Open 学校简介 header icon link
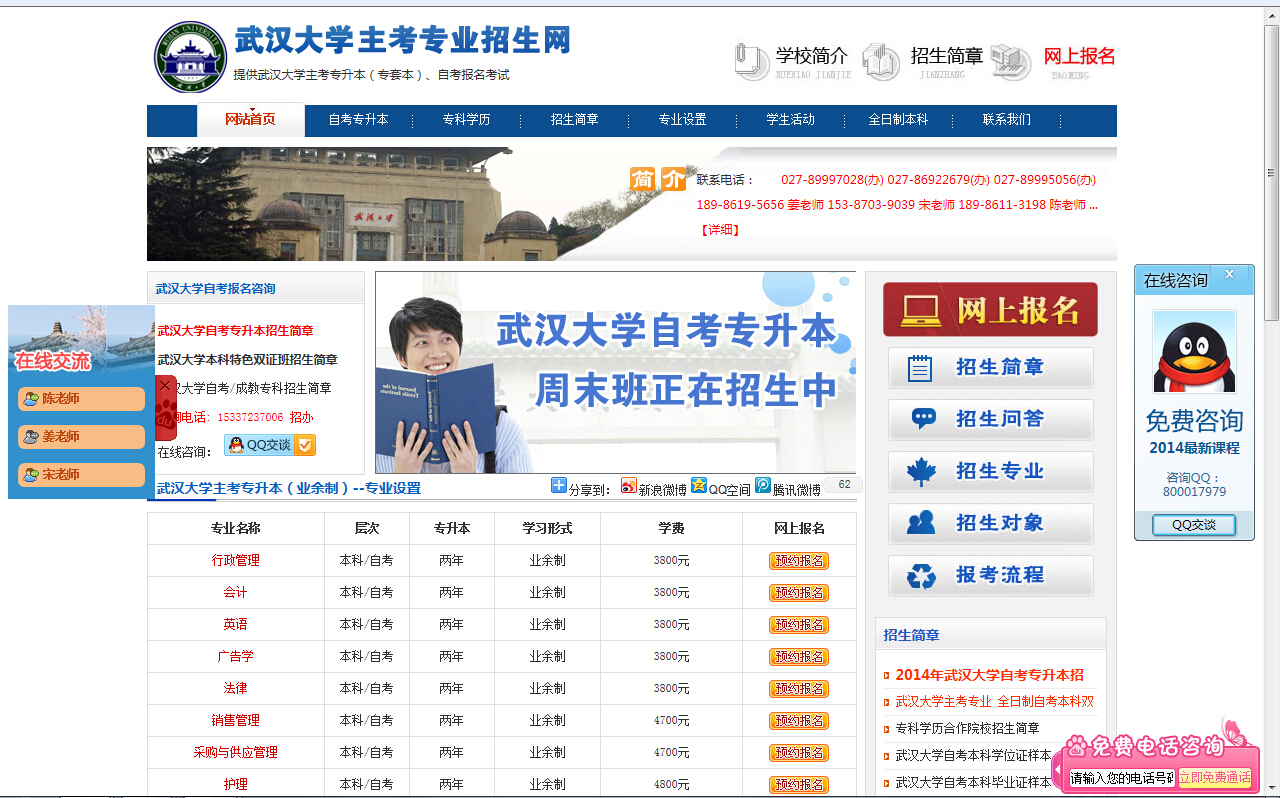Viewport: 1280px width, 798px height. tap(793, 62)
